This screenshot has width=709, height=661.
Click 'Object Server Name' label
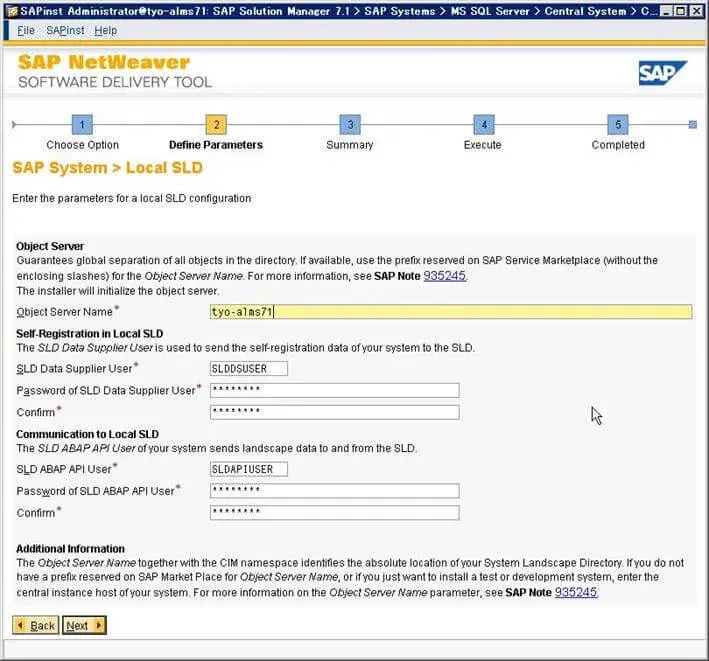(64, 312)
